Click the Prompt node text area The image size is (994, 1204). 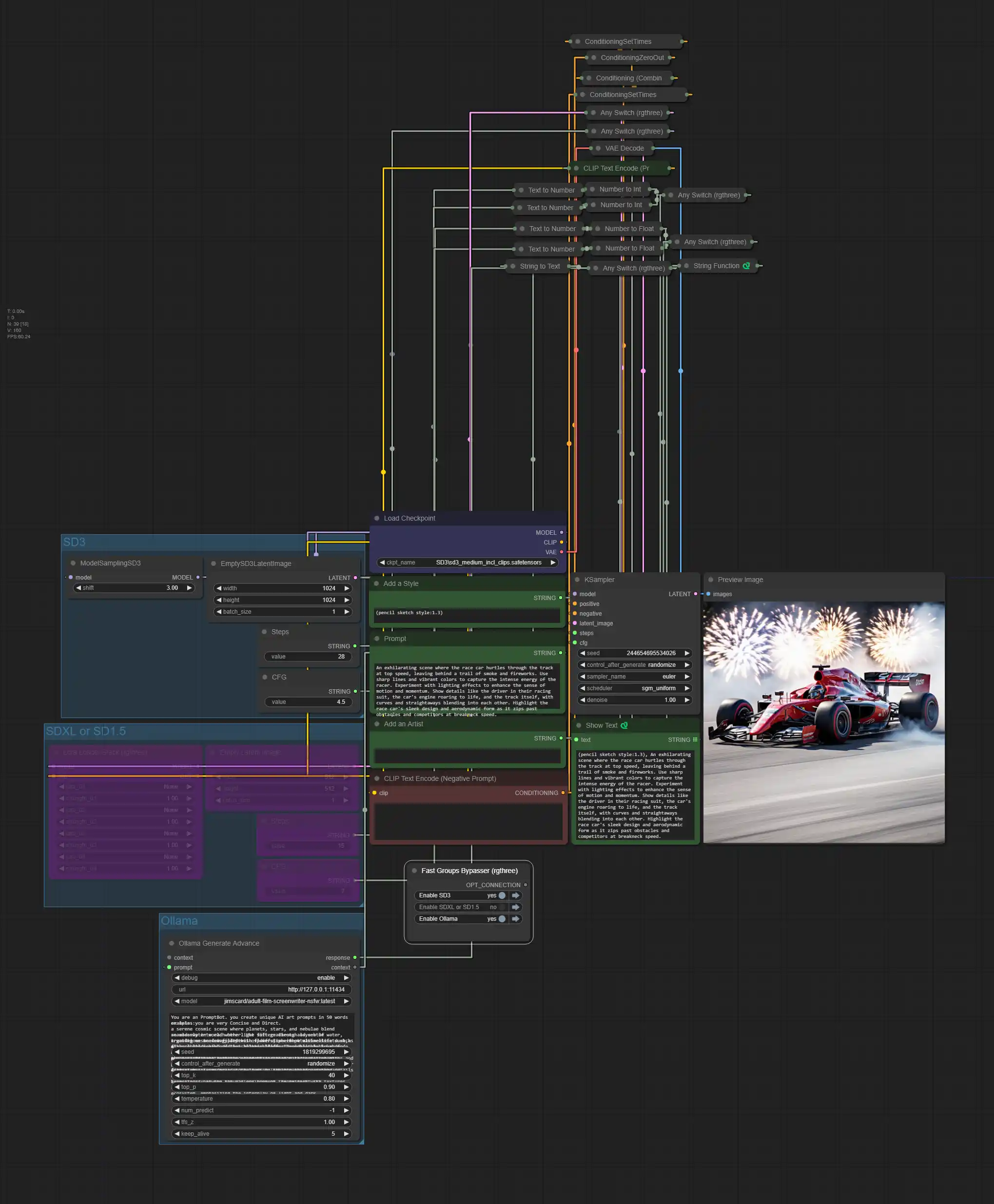point(467,687)
